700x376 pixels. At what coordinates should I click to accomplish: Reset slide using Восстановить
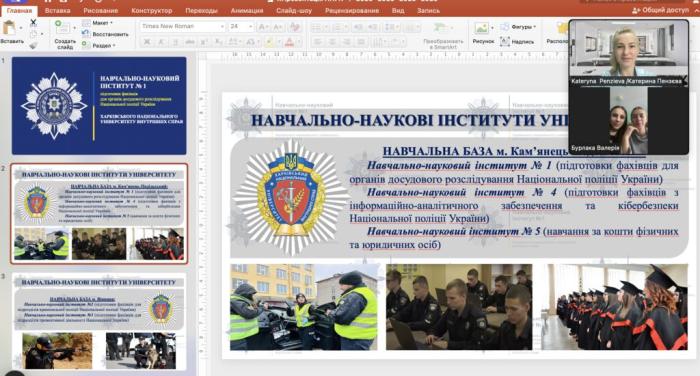[106, 34]
